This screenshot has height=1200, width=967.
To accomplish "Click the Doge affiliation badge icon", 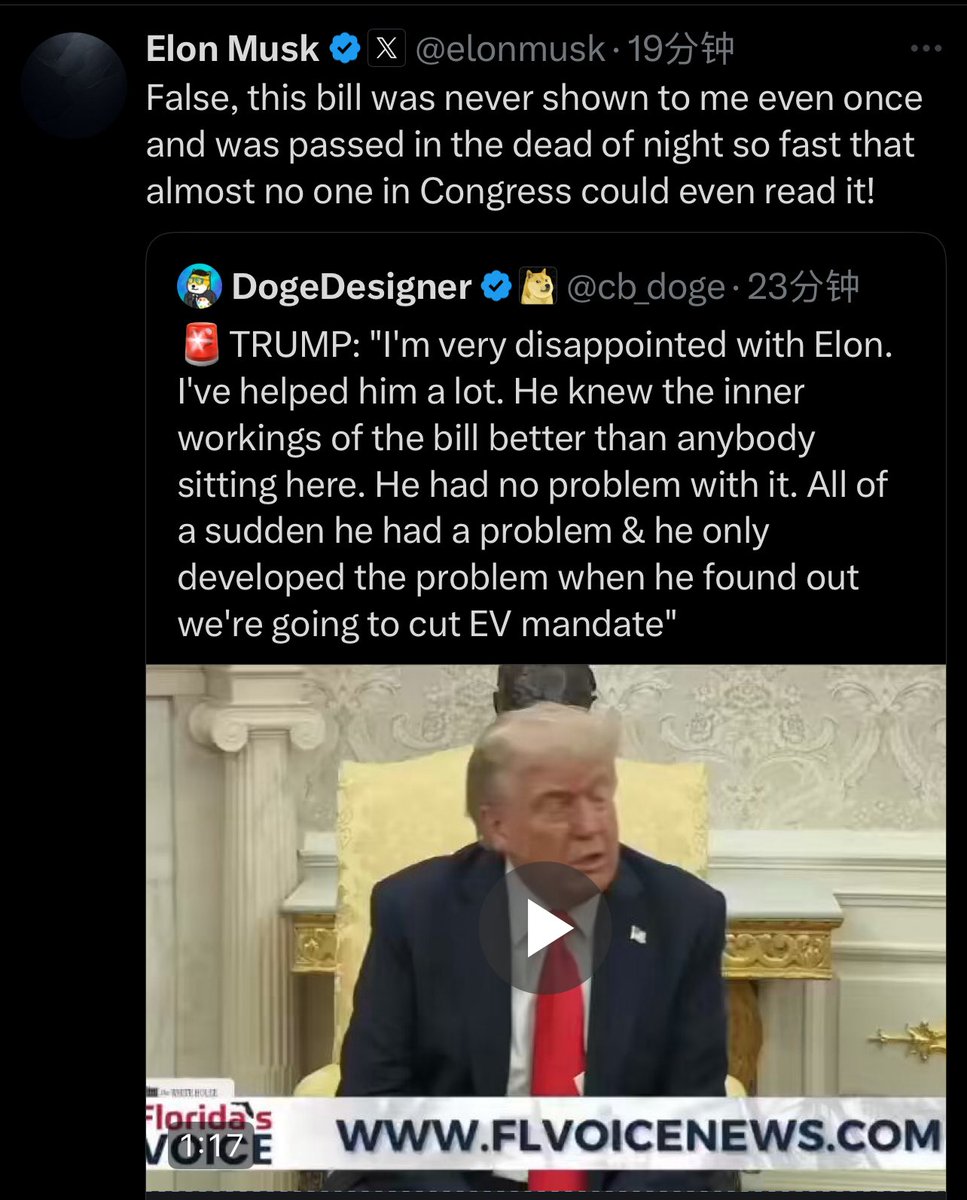I will click(538, 287).
